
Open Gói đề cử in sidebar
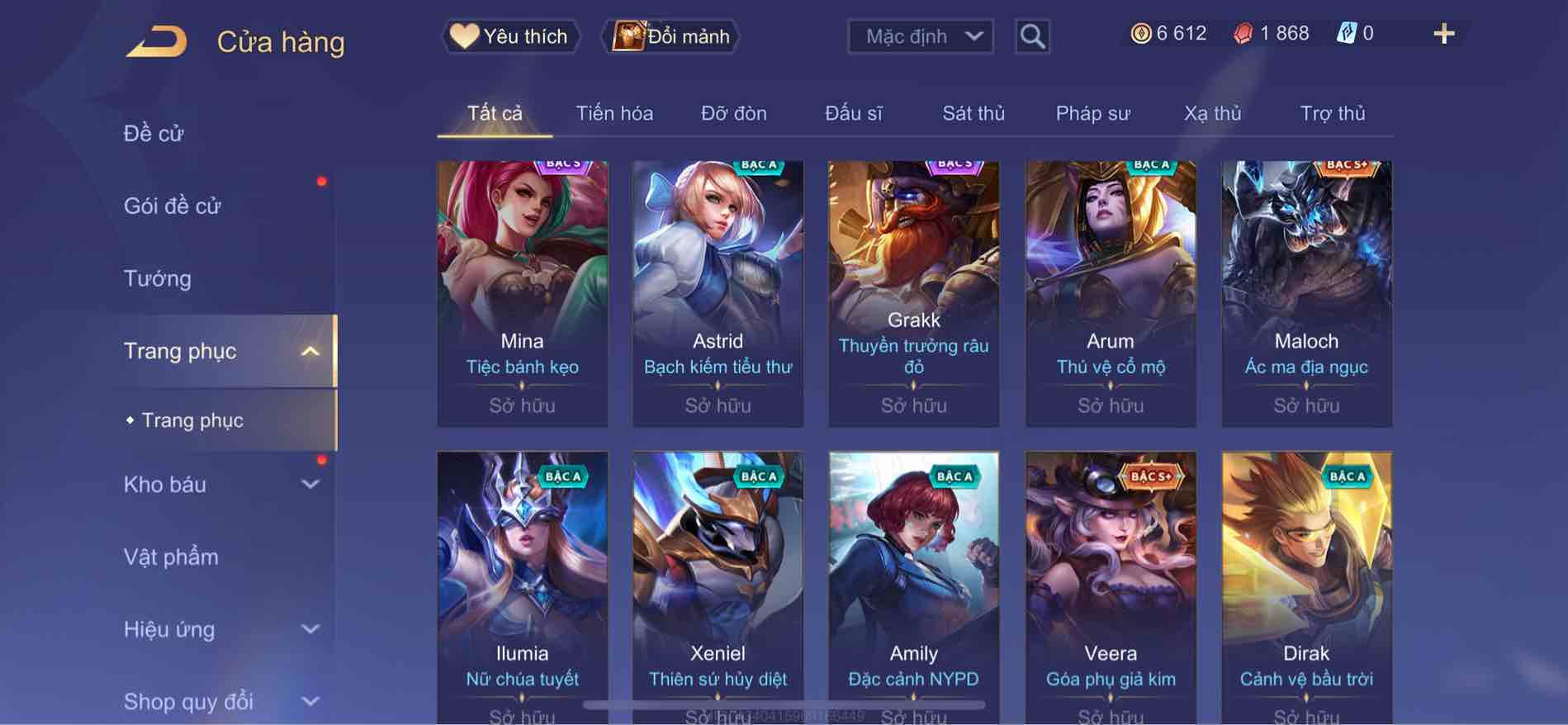[173, 206]
